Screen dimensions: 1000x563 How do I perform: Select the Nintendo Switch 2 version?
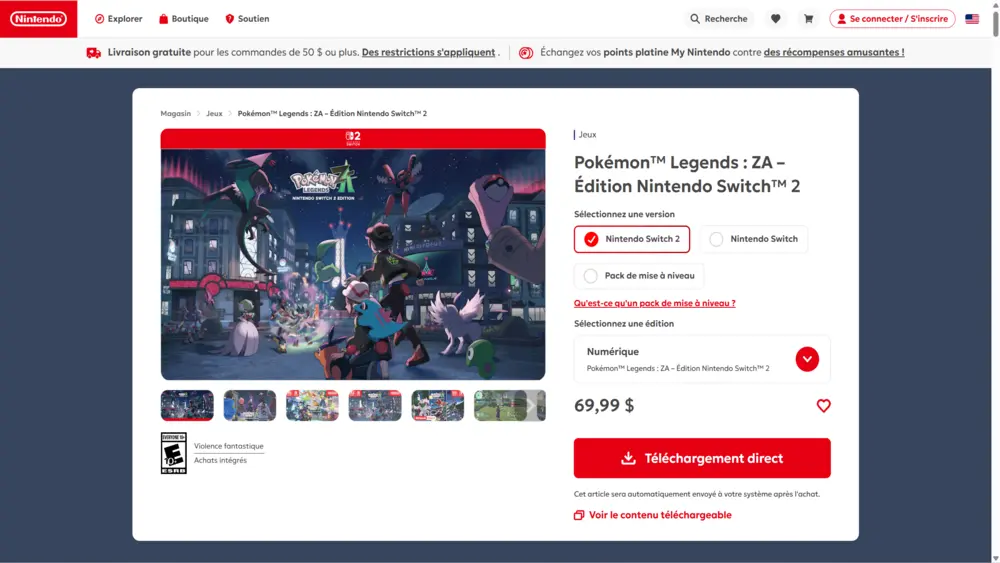(x=631, y=239)
